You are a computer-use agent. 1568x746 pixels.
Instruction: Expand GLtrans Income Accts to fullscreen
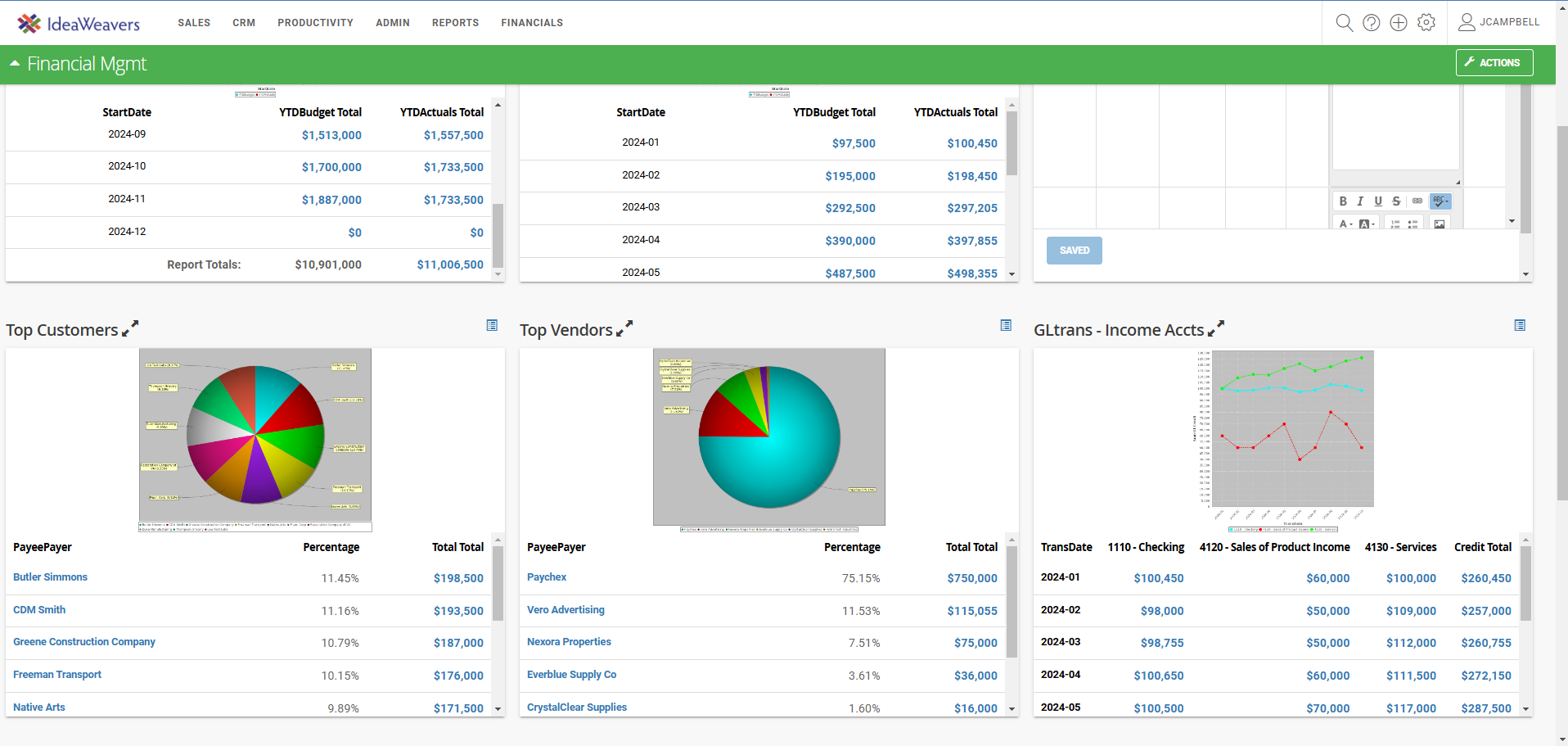tap(1216, 328)
